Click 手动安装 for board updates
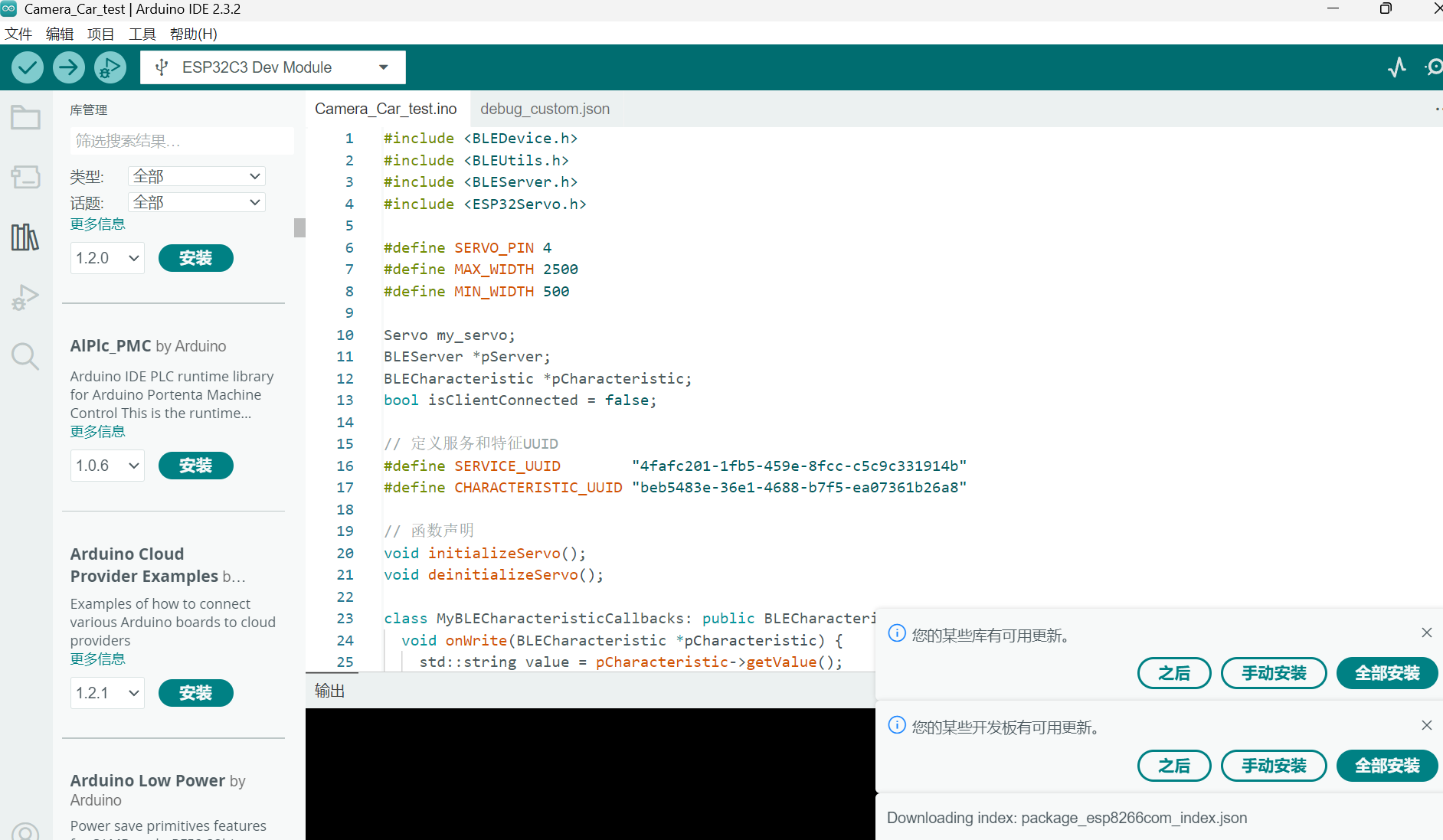Viewport: 1443px width, 840px height. 1274,766
